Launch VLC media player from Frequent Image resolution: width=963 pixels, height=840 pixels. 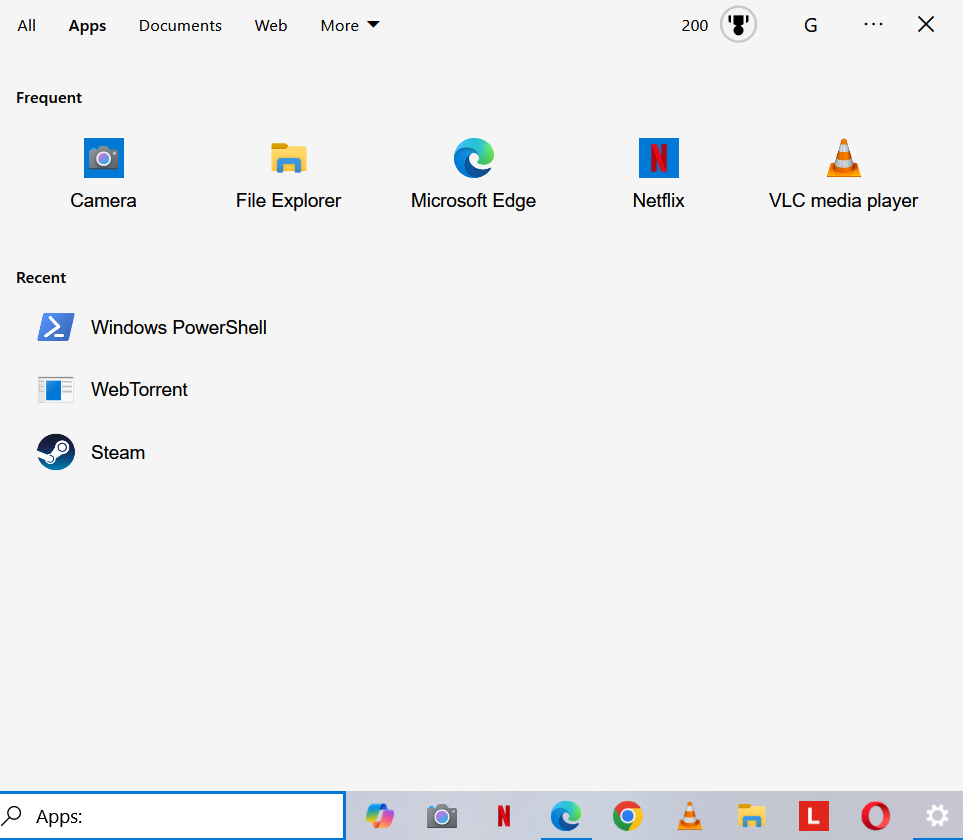coord(843,174)
